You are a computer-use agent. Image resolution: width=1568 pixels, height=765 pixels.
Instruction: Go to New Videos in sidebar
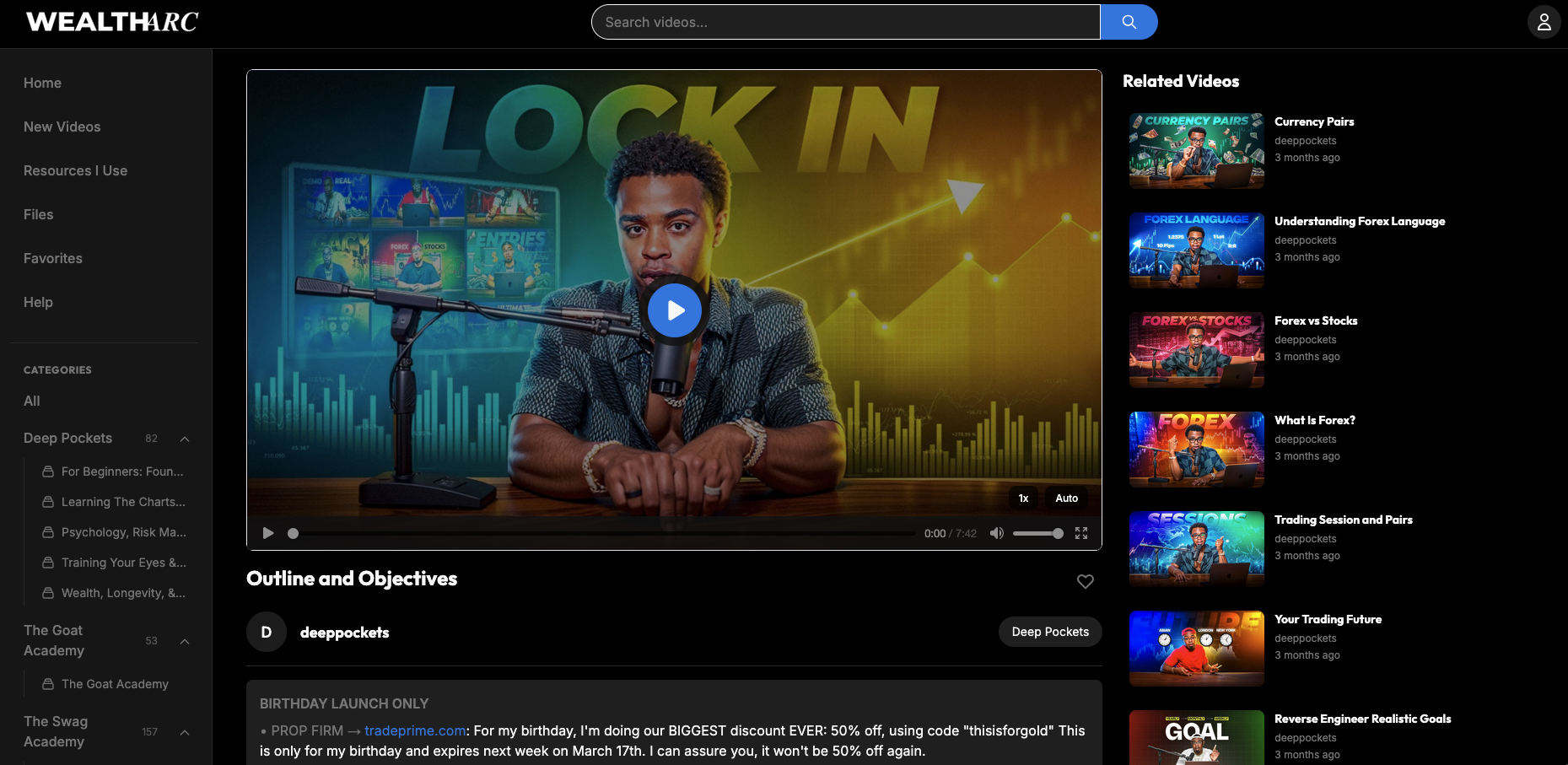[62, 127]
